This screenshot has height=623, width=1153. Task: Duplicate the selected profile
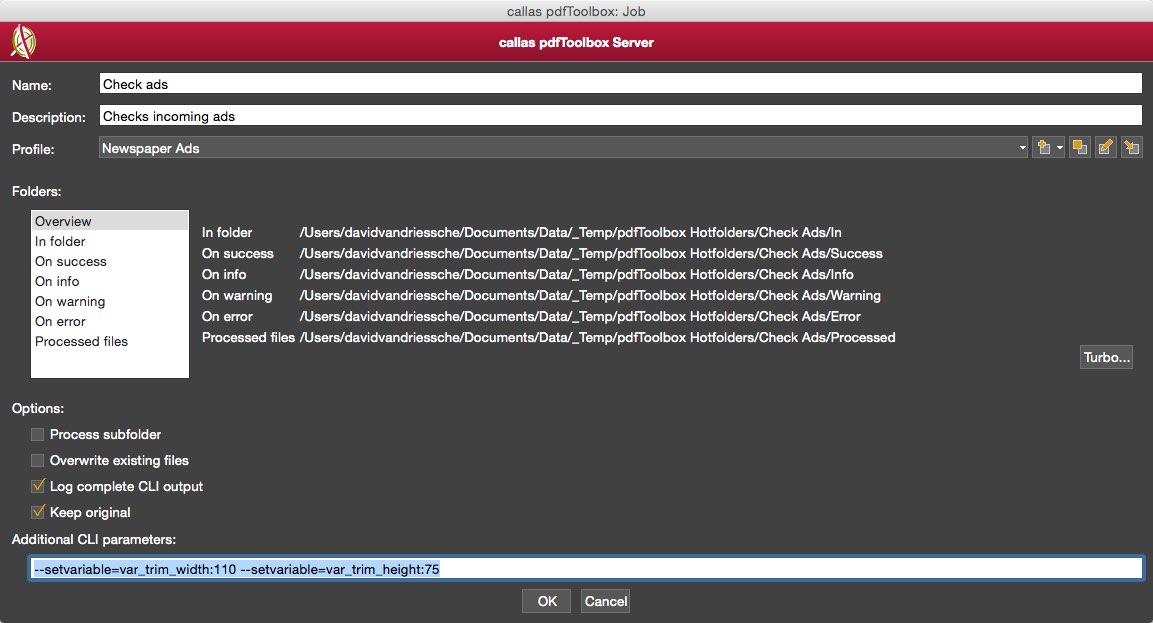point(1079,148)
